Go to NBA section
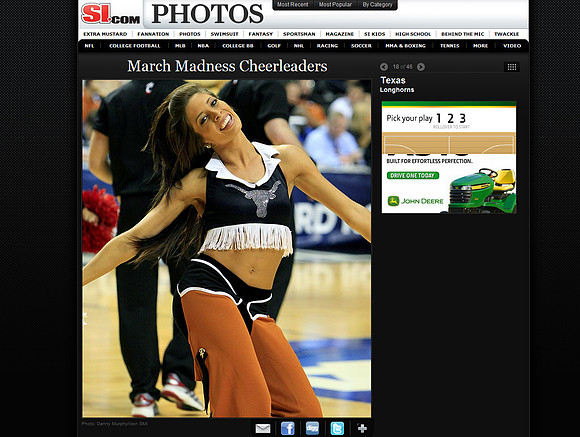The width and height of the screenshot is (580, 437). click(203, 46)
